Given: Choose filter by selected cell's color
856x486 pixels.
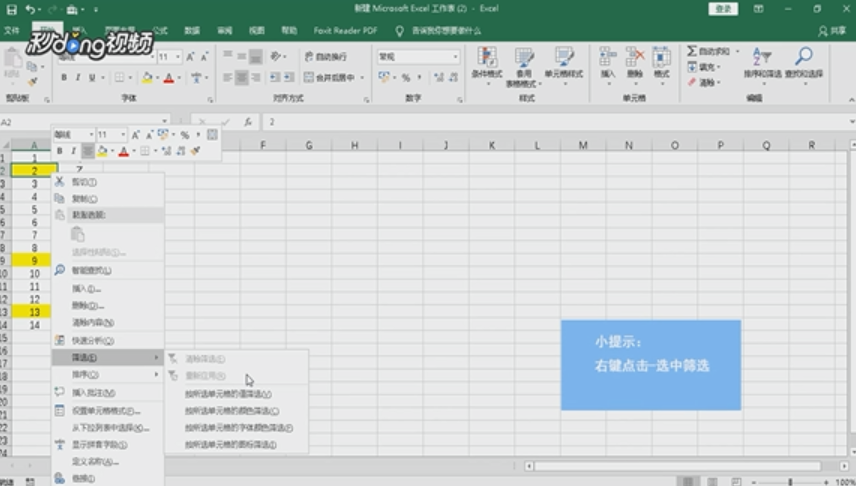Looking at the screenshot, I should click(236, 411).
